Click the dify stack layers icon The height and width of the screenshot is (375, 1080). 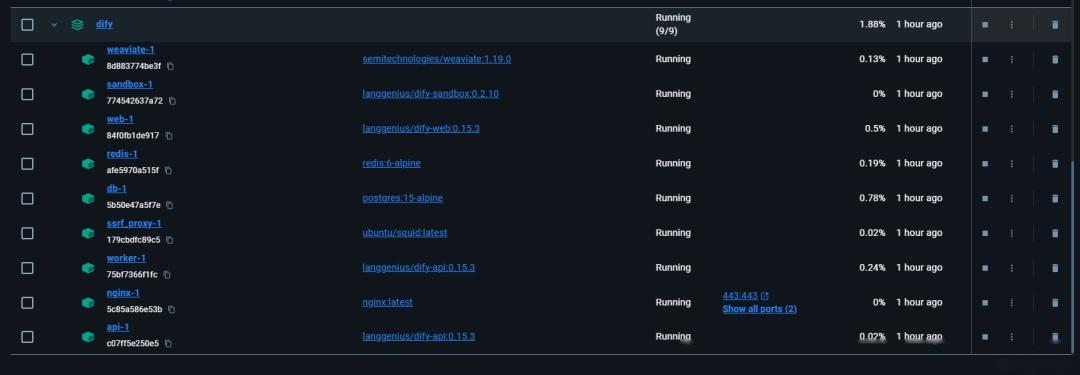point(78,25)
